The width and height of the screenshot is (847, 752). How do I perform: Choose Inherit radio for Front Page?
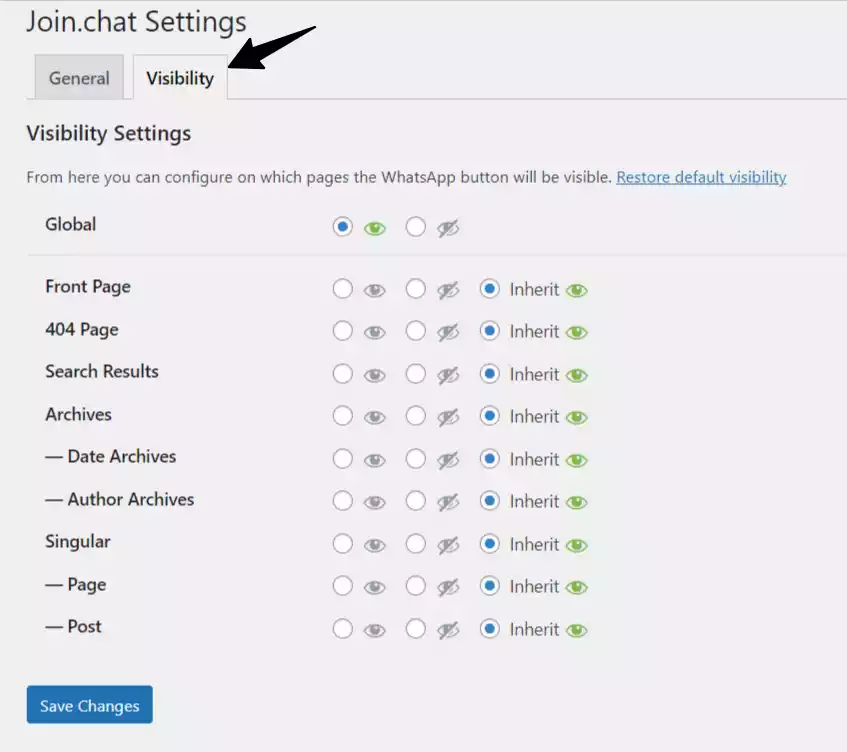click(x=489, y=288)
